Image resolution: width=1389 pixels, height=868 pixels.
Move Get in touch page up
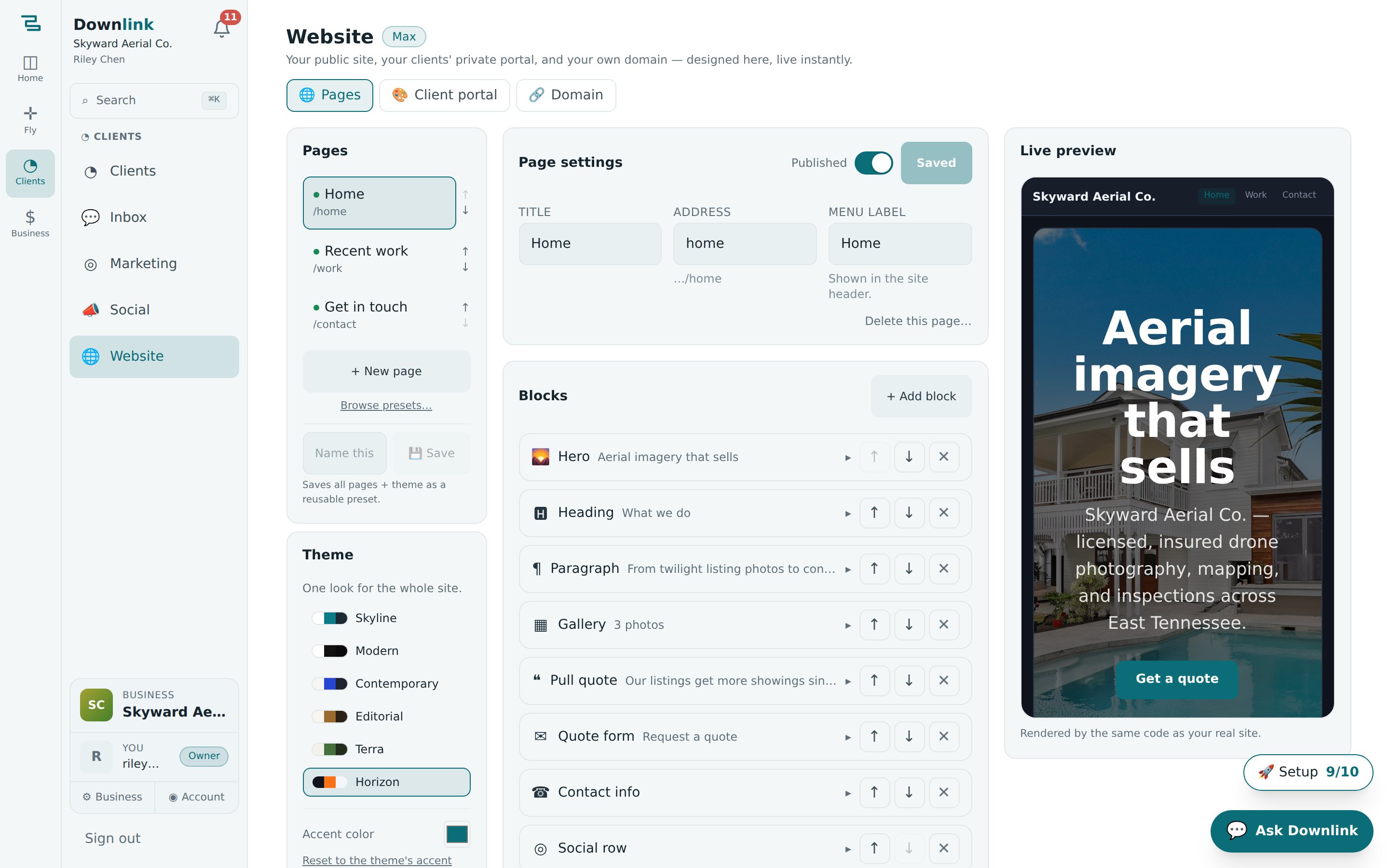coord(465,307)
